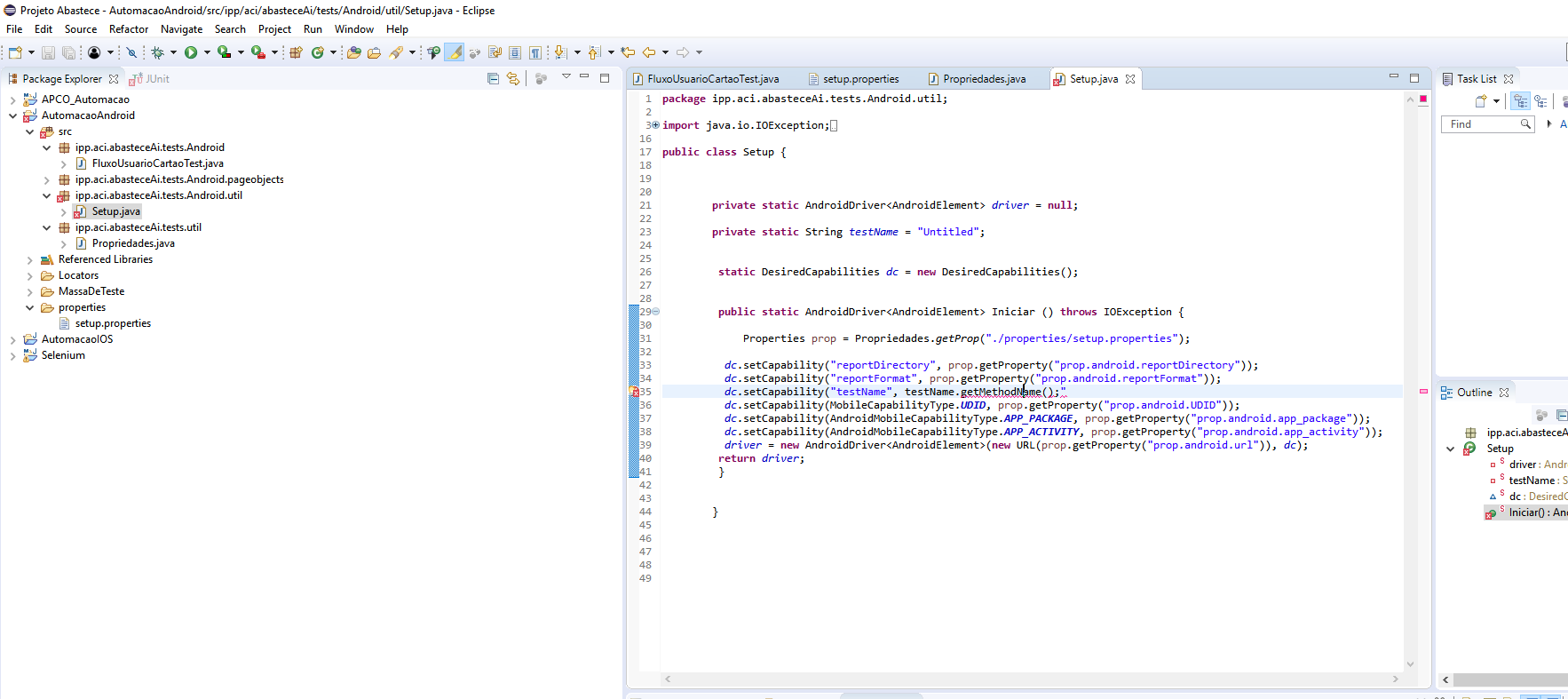
Task: Click the Open Type icon in toolbar
Action: pyautogui.click(x=353, y=52)
